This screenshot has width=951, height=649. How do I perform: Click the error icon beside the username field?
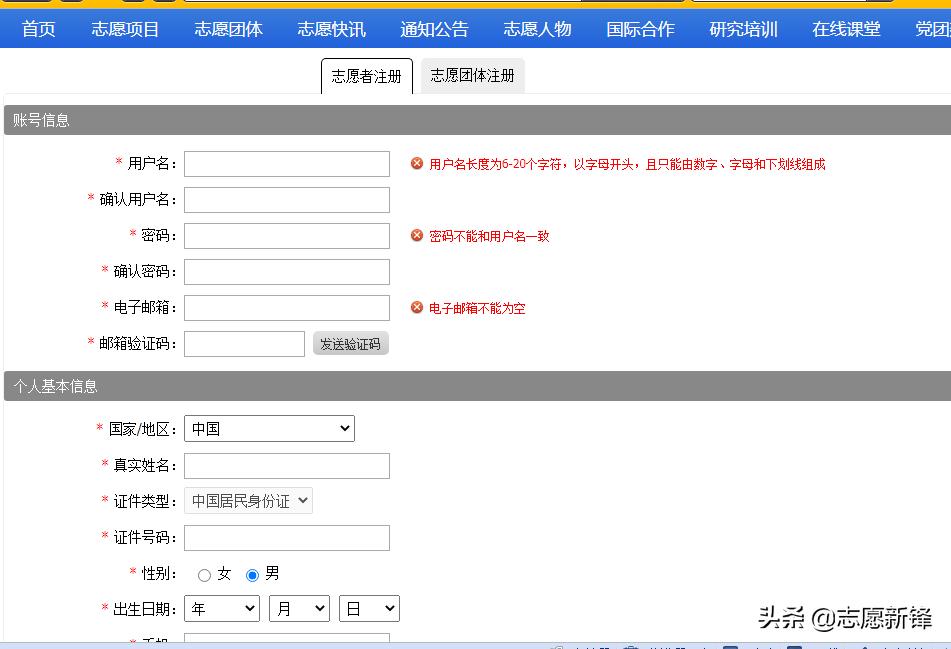417,164
